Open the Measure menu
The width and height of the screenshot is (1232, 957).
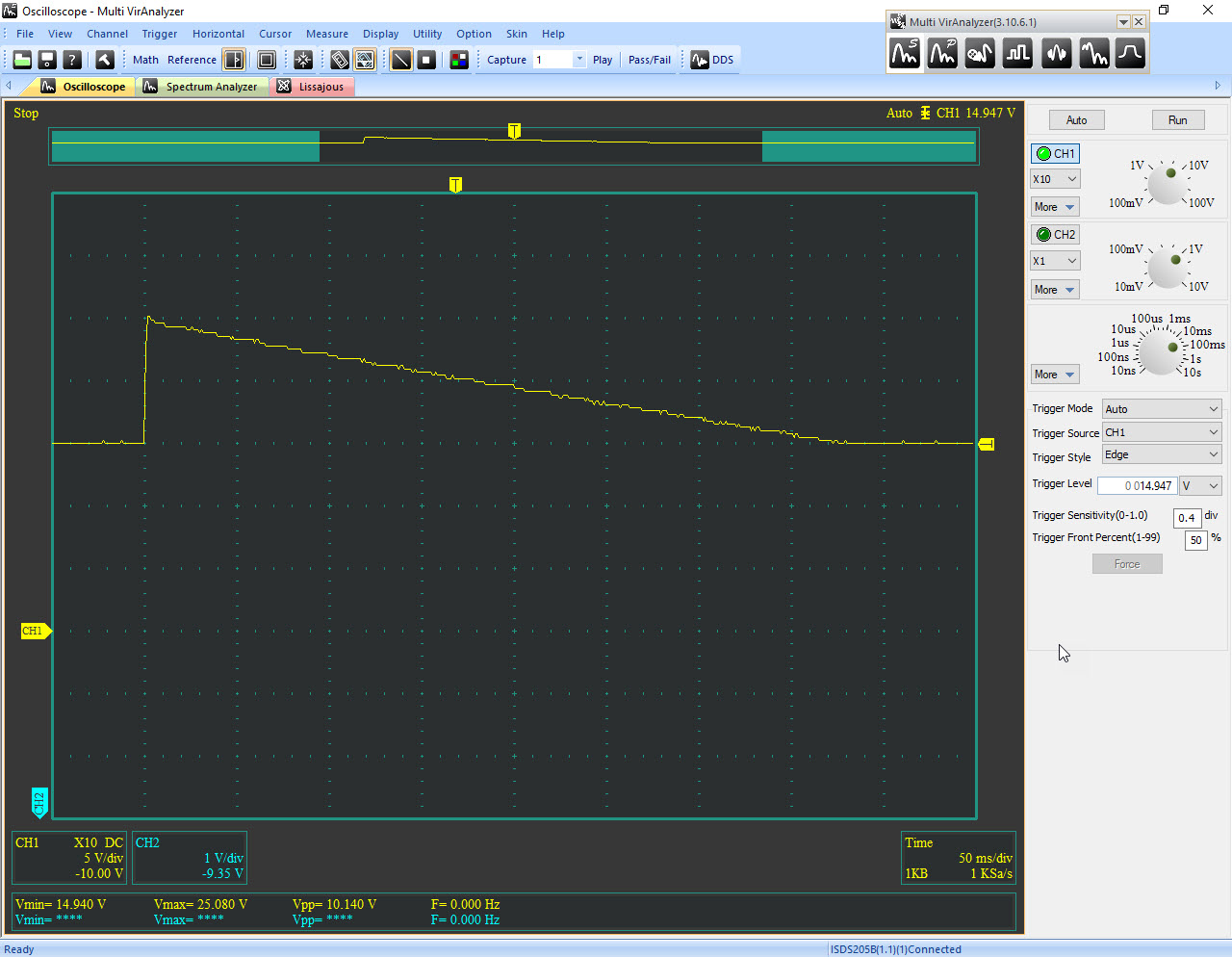click(327, 34)
